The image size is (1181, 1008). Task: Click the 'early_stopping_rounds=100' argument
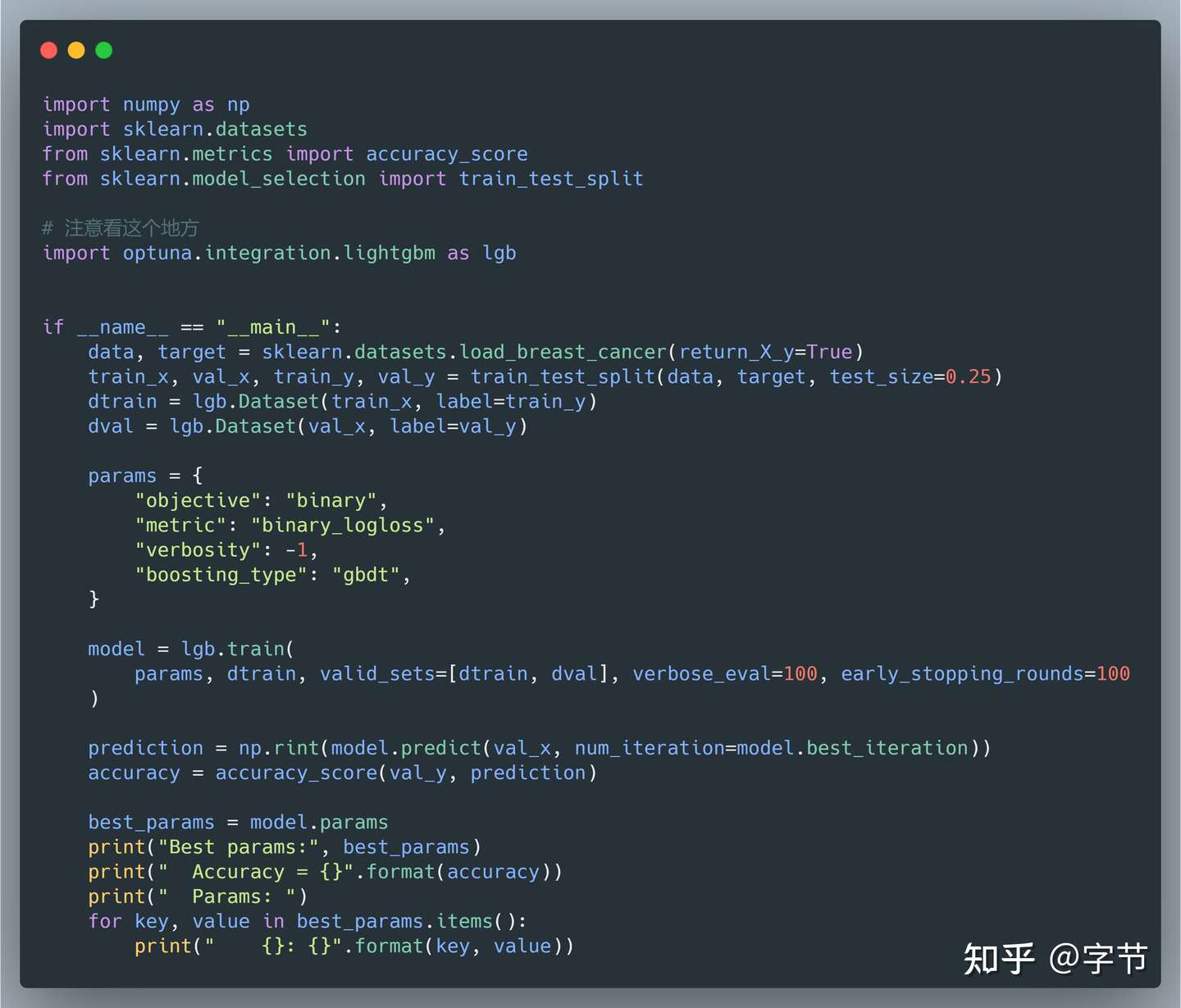click(986, 673)
